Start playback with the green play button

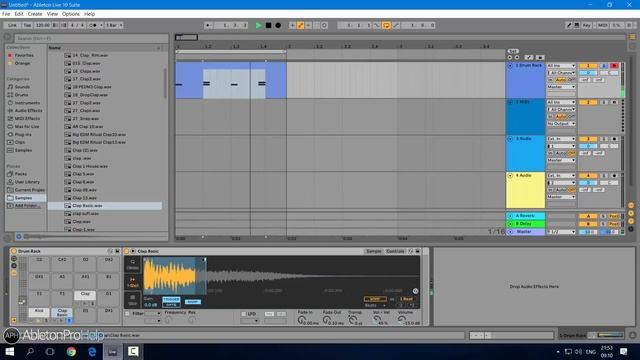click(258, 25)
